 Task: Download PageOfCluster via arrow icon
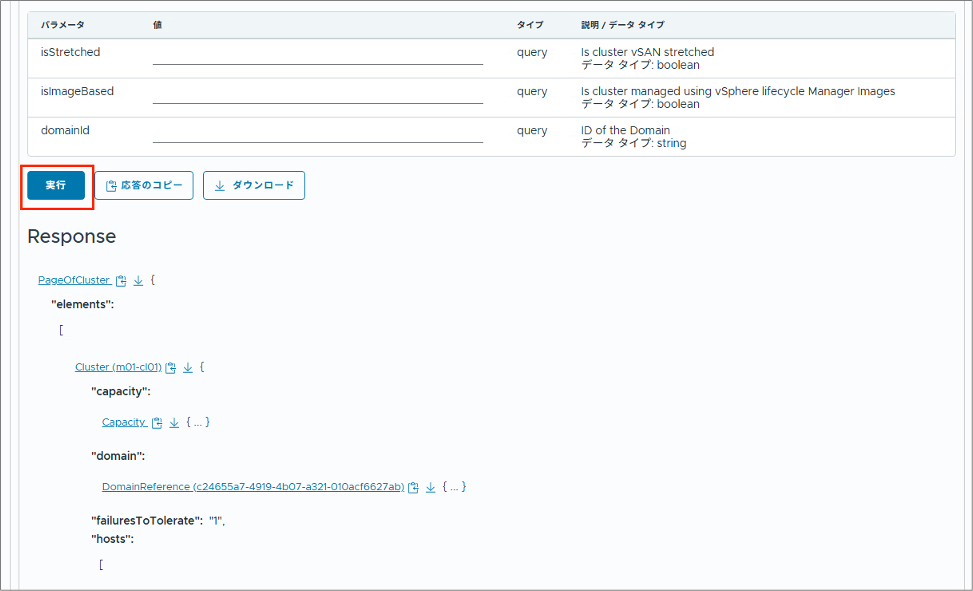tap(138, 281)
